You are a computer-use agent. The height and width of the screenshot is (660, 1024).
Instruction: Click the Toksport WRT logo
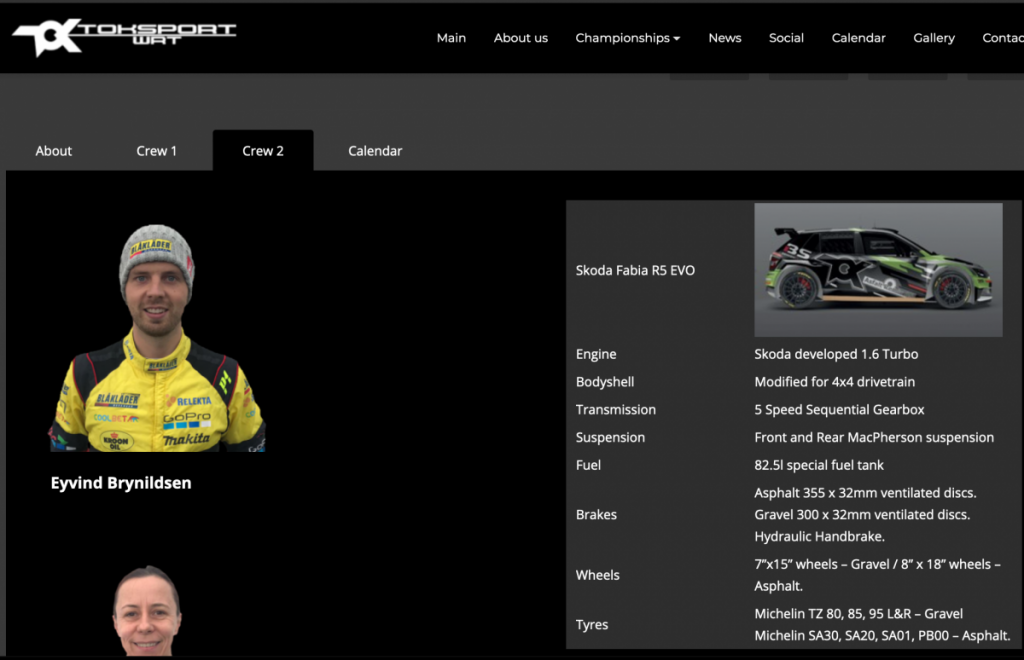click(124, 36)
